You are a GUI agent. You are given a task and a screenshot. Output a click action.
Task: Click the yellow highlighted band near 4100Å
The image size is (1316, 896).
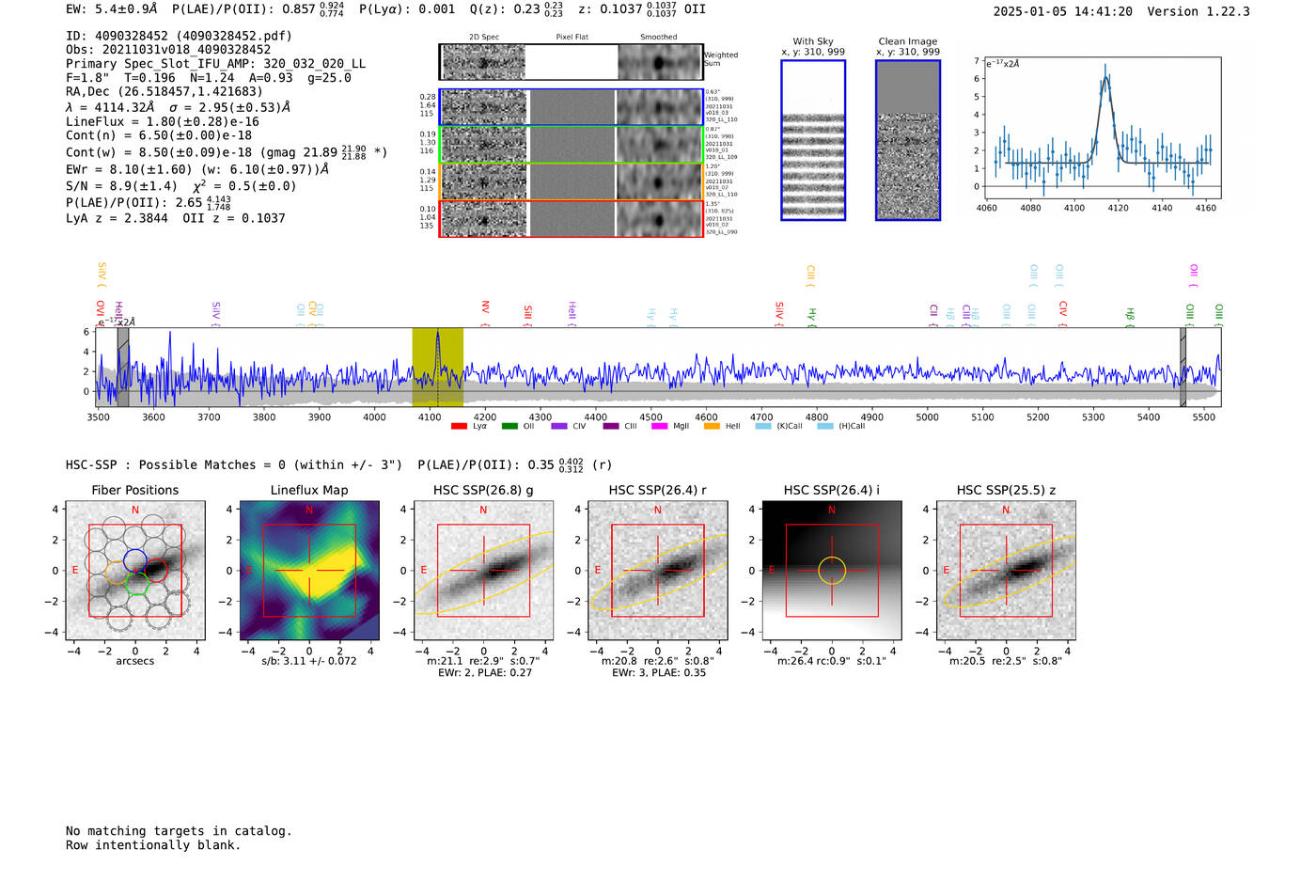[438, 367]
